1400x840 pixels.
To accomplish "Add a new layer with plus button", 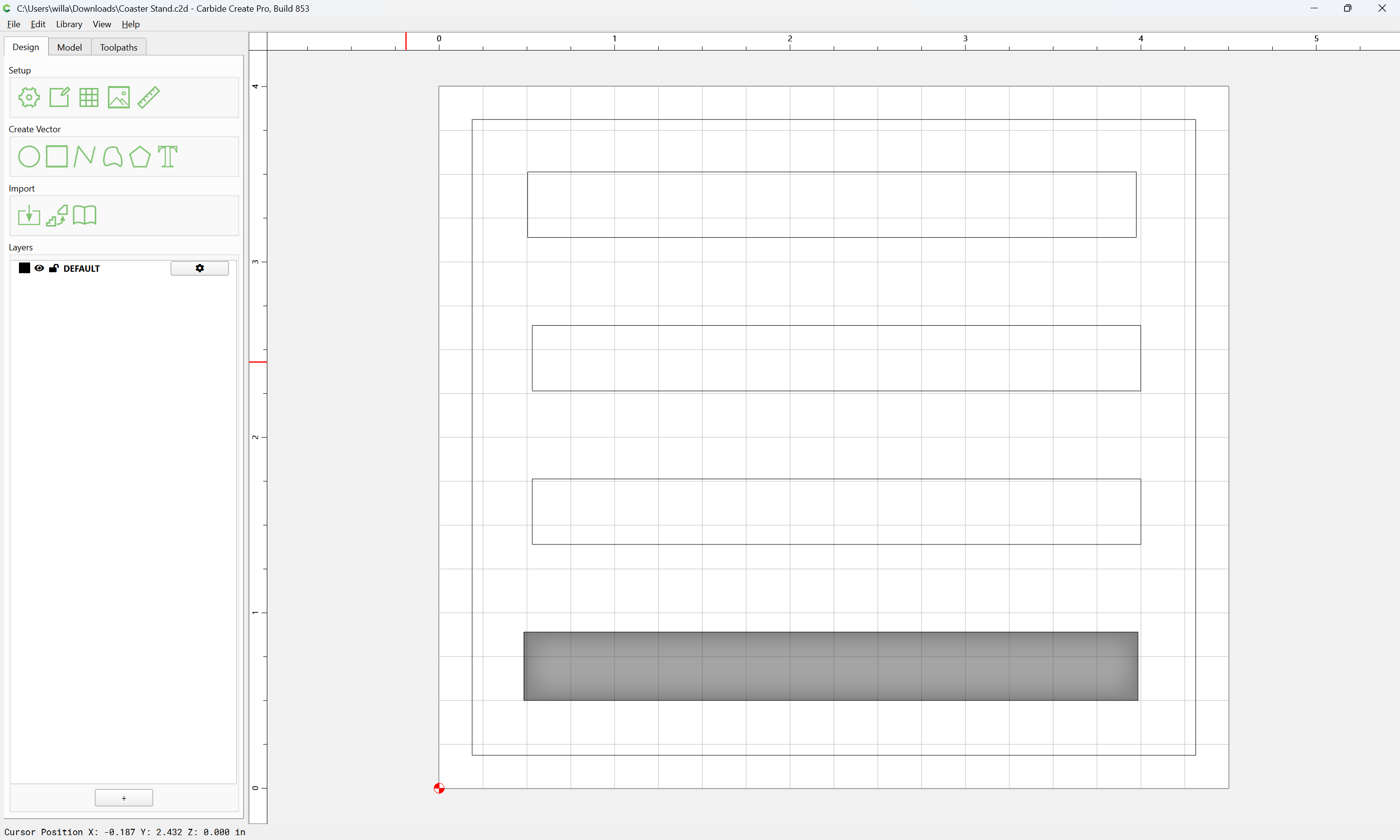I will tap(124, 798).
